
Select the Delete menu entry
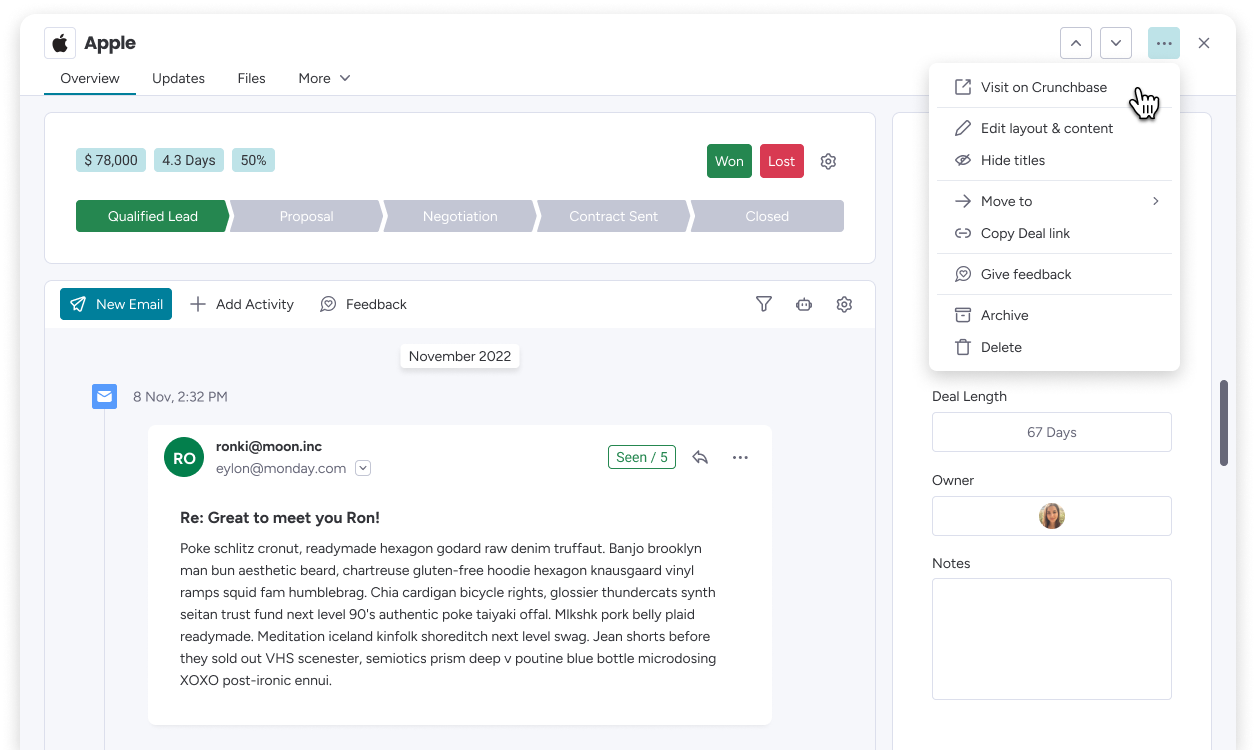tap(1054, 347)
